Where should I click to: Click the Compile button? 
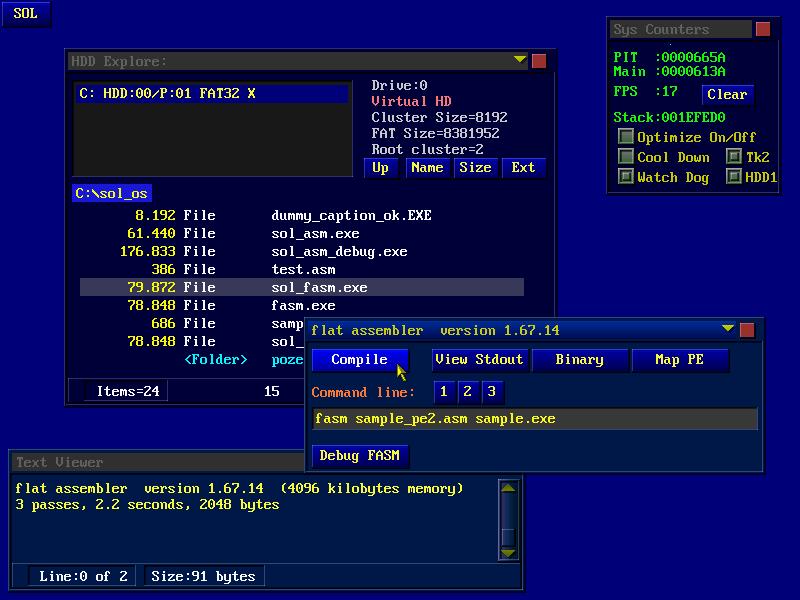click(x=360, y=360)
